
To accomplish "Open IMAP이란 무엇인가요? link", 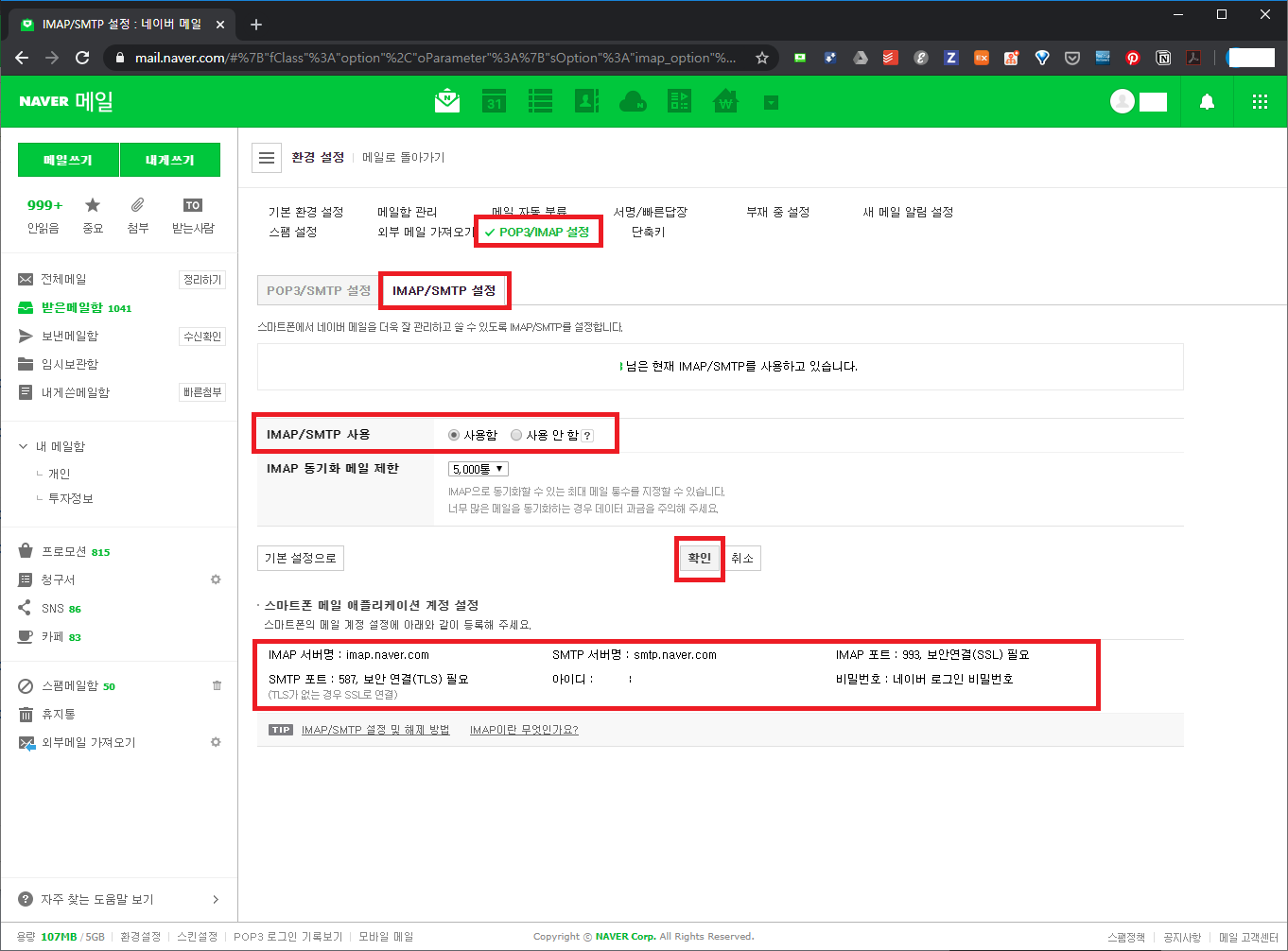I will pyautogui.click(x=524, y=730).
